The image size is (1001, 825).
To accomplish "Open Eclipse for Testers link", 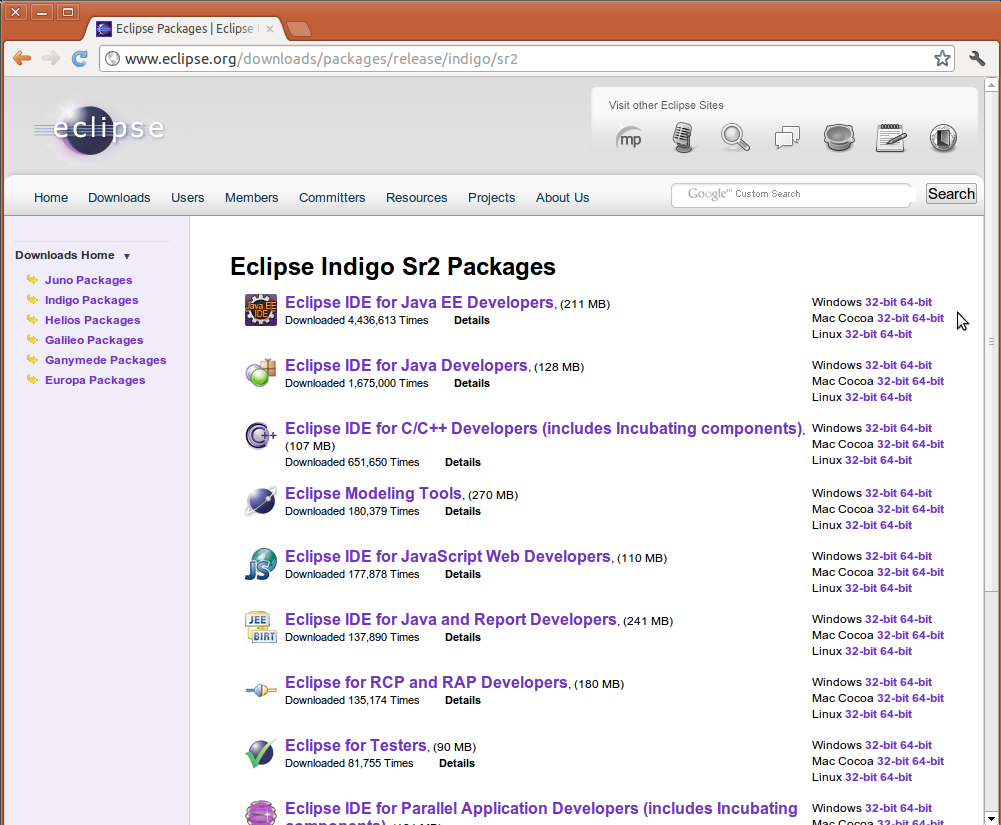I will point(356,746).
